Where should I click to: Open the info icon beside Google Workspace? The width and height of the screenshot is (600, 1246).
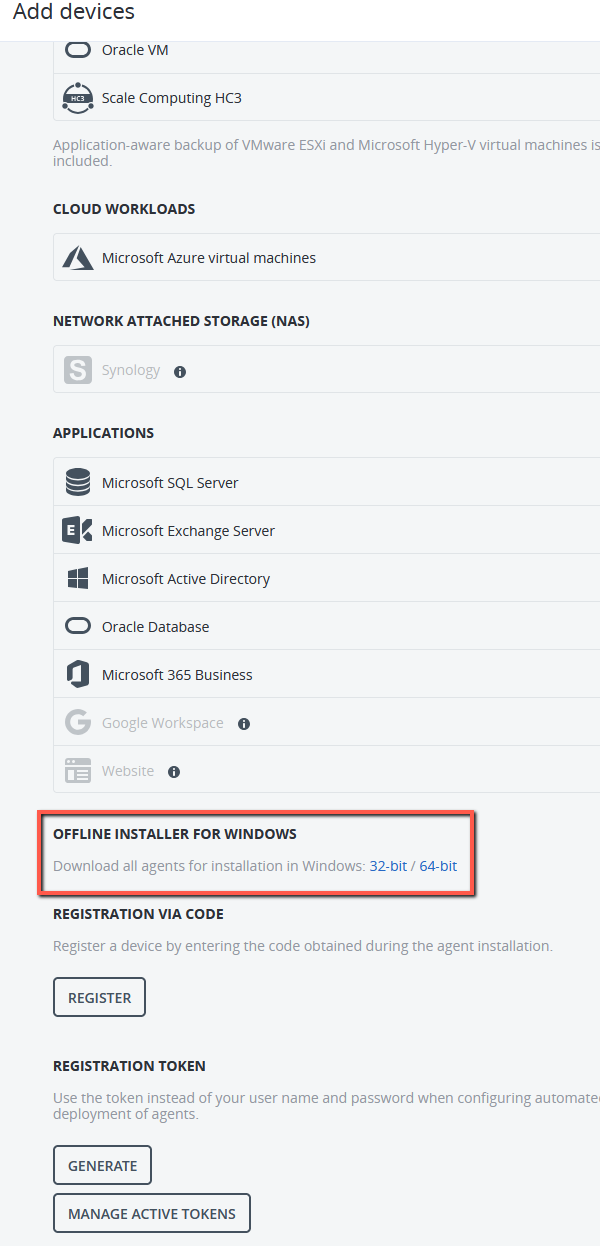(244, 723)
